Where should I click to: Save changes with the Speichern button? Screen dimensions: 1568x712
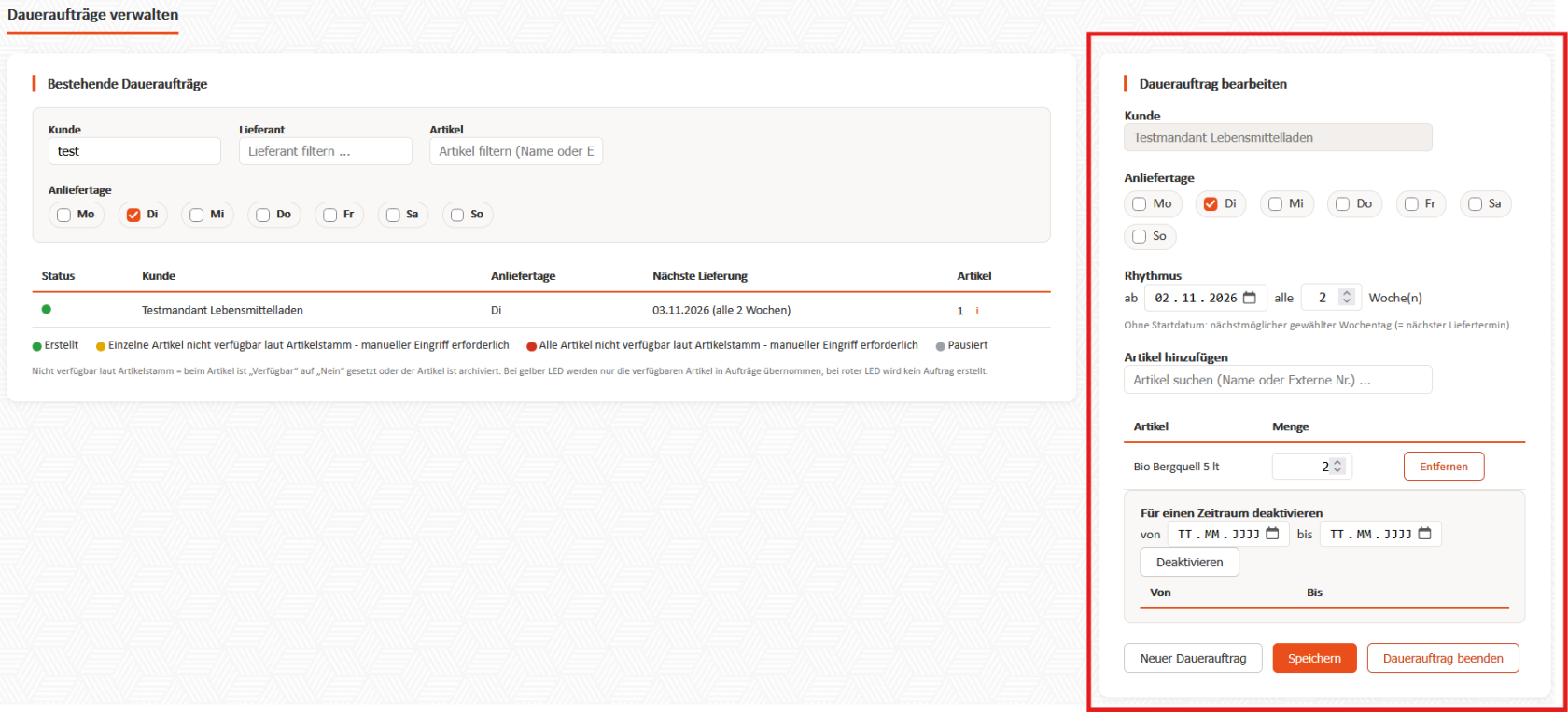[1314, 658]
